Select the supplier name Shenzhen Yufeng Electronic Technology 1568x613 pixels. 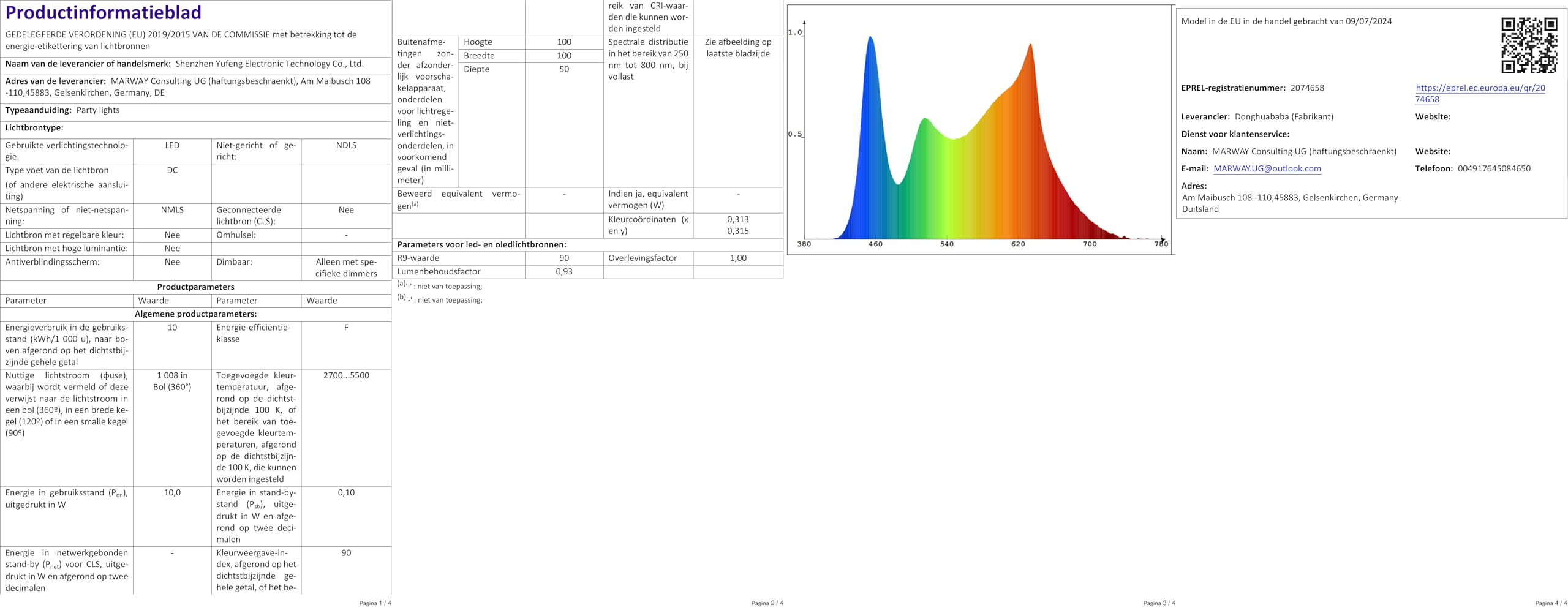click(269, 64)
